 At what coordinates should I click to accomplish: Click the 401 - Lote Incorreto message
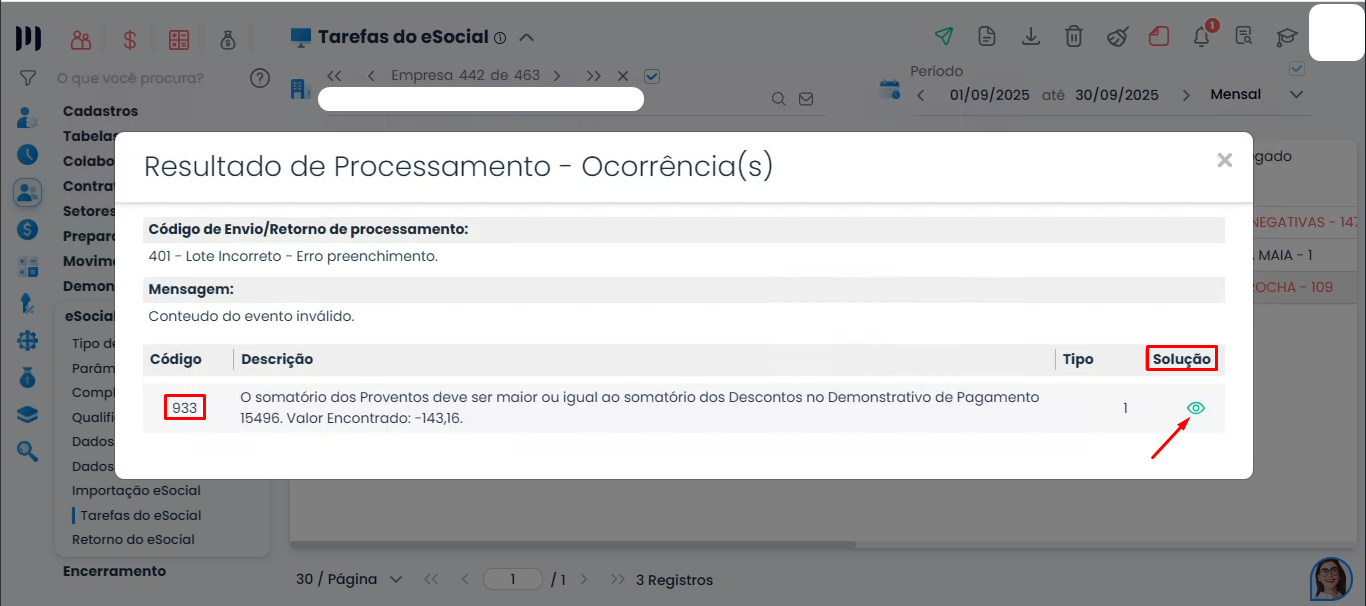point(293,256)
